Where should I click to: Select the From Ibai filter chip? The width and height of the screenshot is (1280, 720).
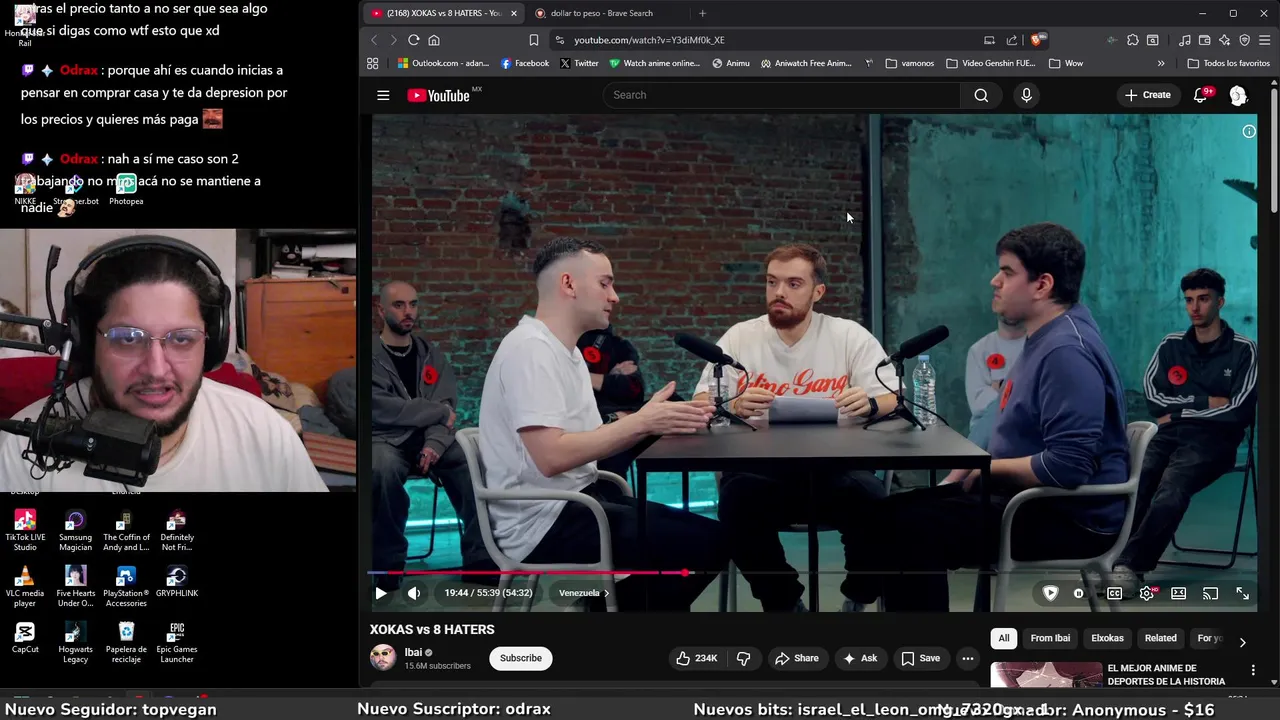[x=1050, y=638]
